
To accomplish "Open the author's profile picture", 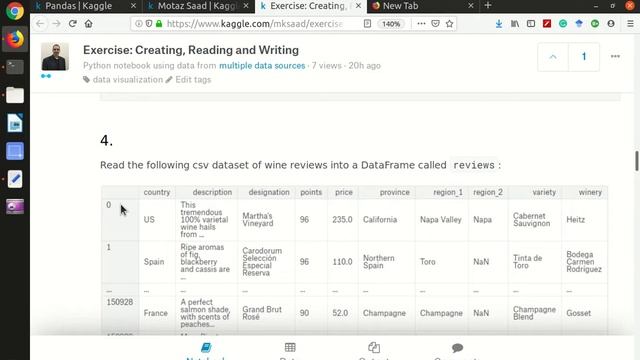I will 55,57.
